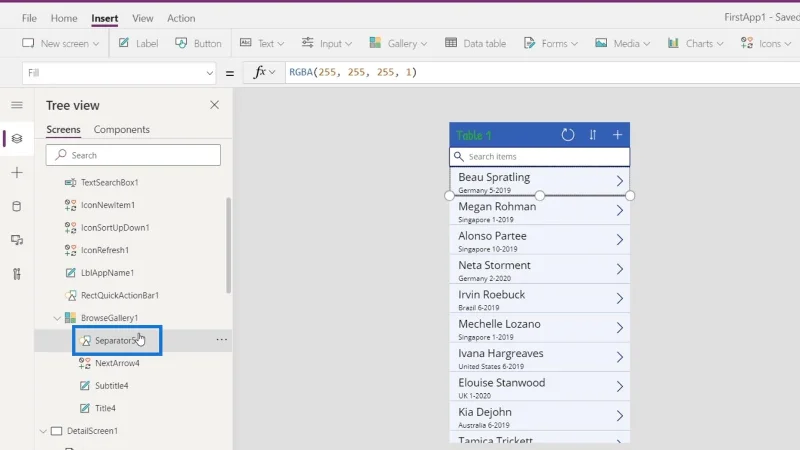Collapse the DetailScreen1 node
Image resolution: width=800 pixels, height=450 pixels.
[x=43, y=431]
